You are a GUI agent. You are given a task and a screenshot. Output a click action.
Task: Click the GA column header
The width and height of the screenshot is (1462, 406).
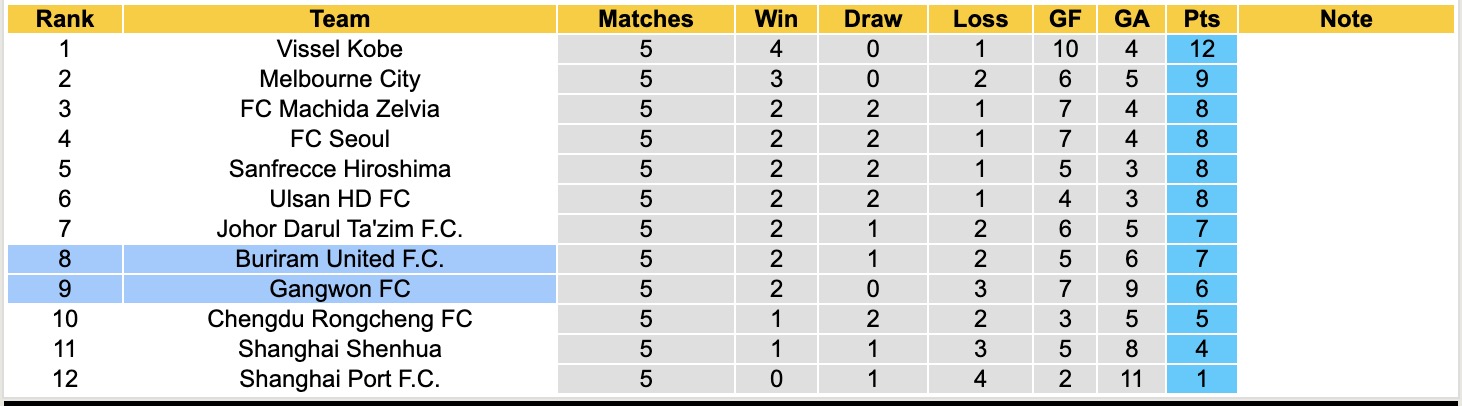click(x=1130, y=19)
